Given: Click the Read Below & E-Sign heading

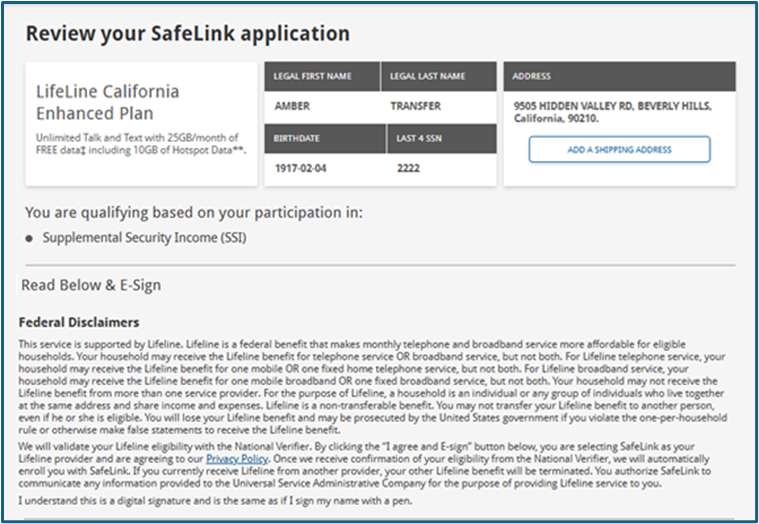Looking at the screenshot, I should click(x=91, y=285).
